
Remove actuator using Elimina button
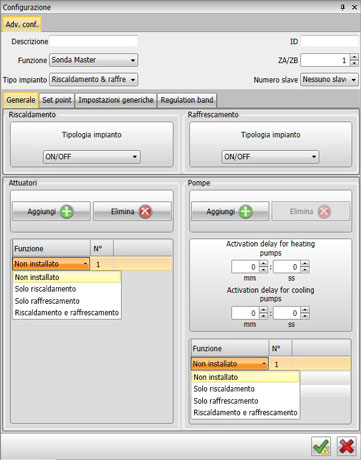(132, 211)
